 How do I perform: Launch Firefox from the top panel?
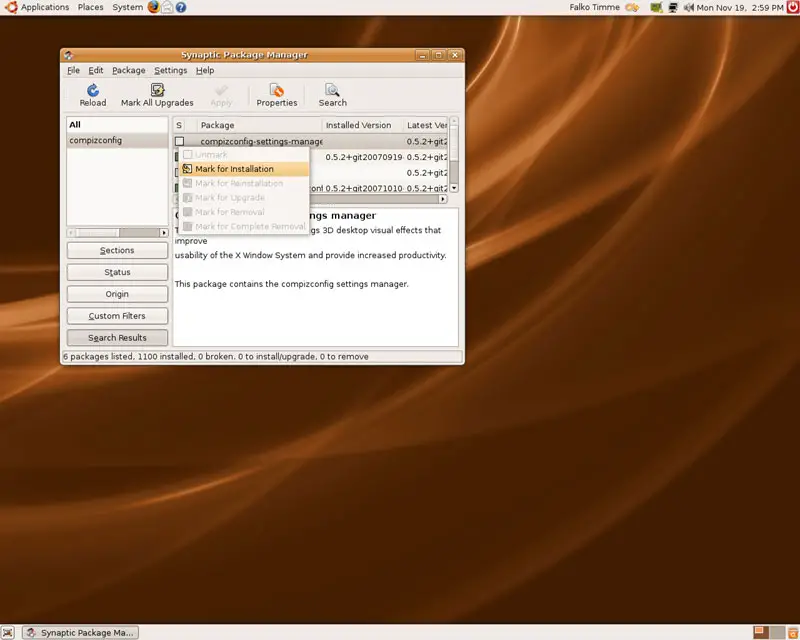pyautogui.click(x=154, y=7)
